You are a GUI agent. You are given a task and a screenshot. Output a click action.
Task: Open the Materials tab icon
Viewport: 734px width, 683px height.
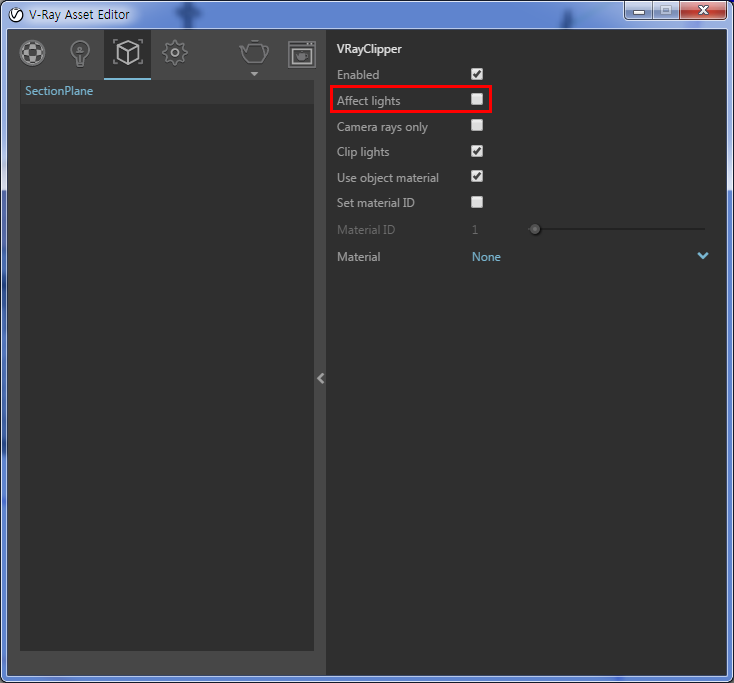[32, 53]
